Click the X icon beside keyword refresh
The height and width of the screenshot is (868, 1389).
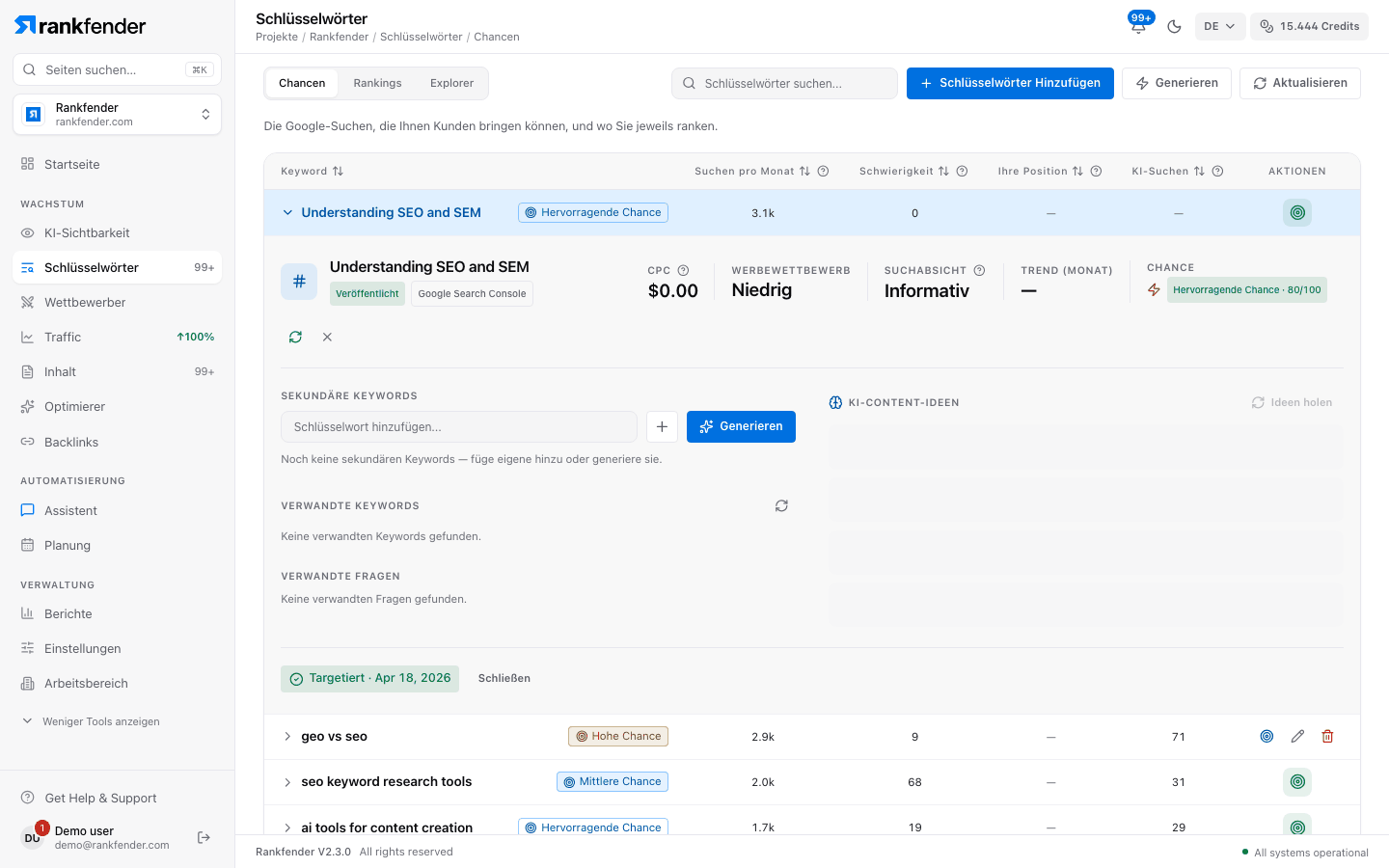(x=327, y=337)
